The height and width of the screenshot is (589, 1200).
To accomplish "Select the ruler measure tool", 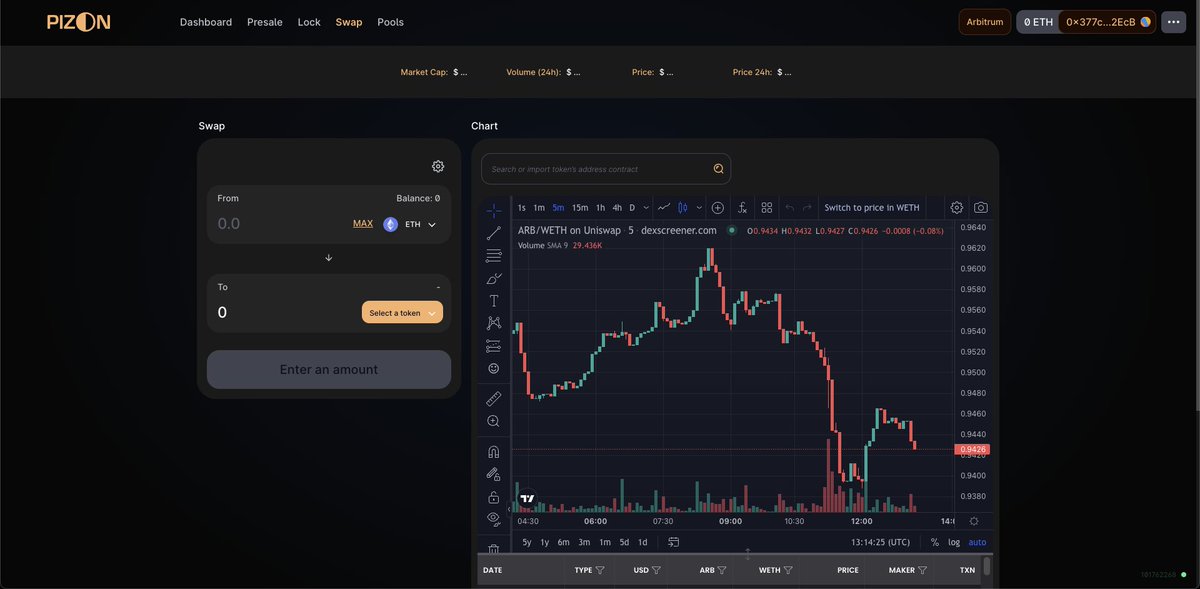I will 493,398.
